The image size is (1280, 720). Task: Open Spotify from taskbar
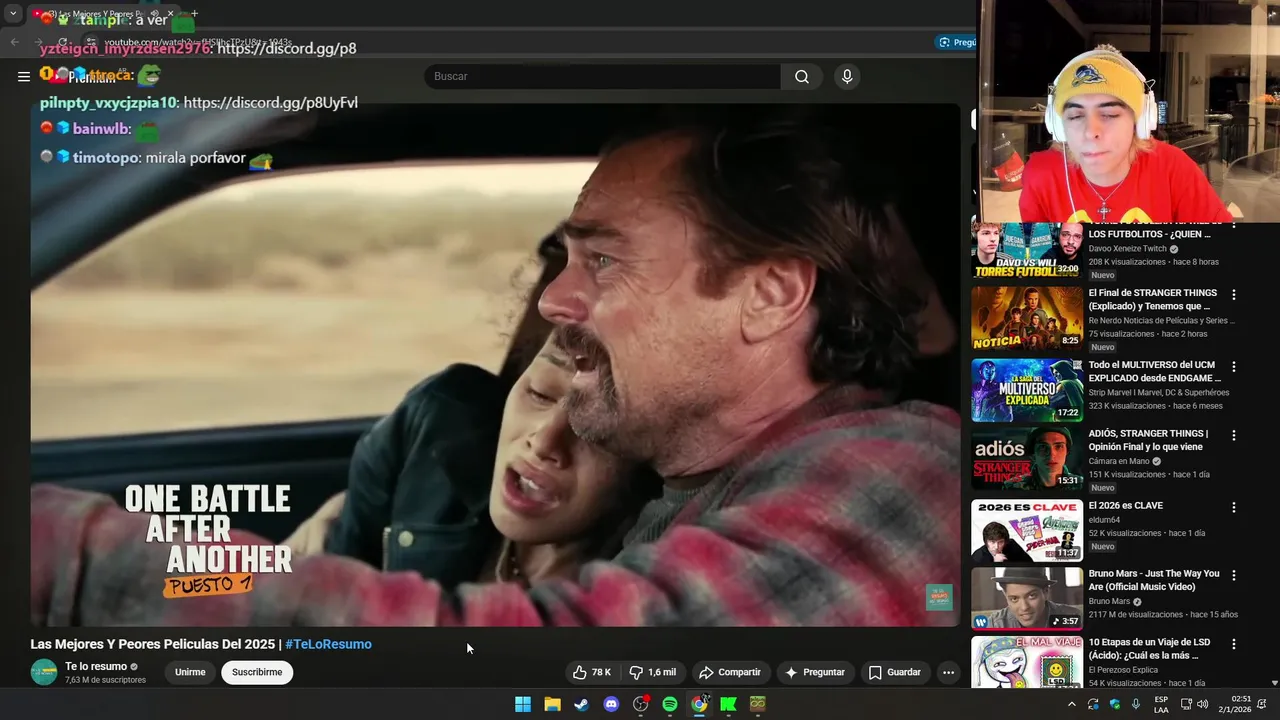click(670, 704)
